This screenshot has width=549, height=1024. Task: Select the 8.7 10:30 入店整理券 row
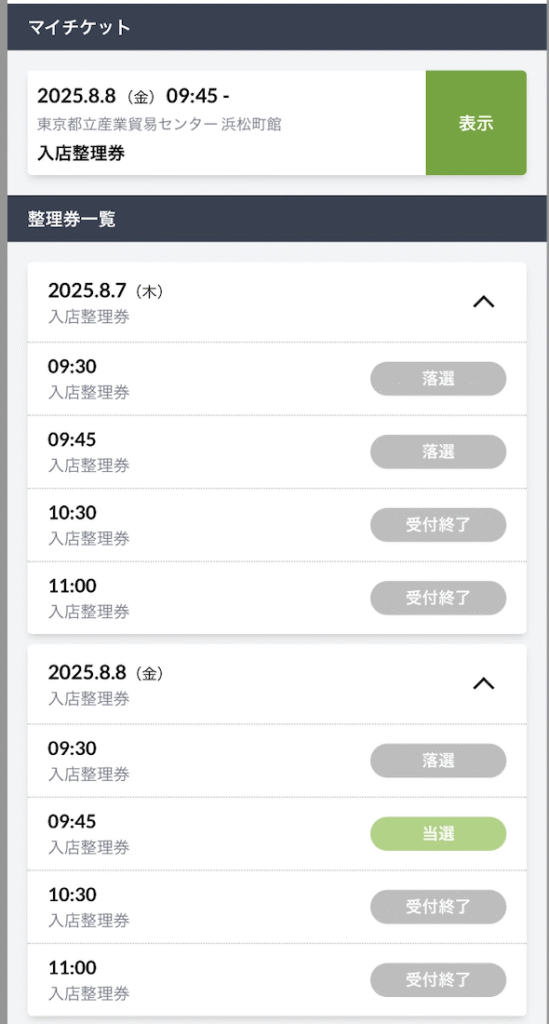pos(277,525)
